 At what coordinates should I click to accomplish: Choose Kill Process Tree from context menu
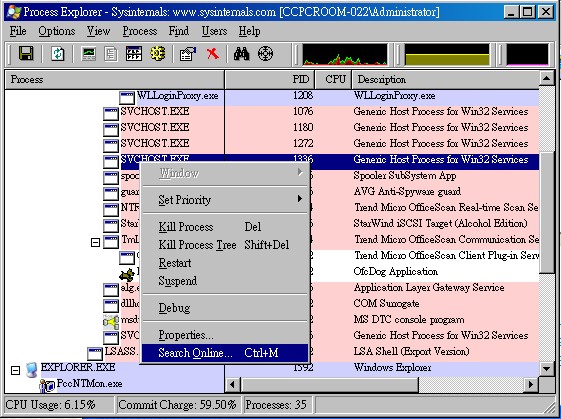pyautogui.click(x=225, y=245)
